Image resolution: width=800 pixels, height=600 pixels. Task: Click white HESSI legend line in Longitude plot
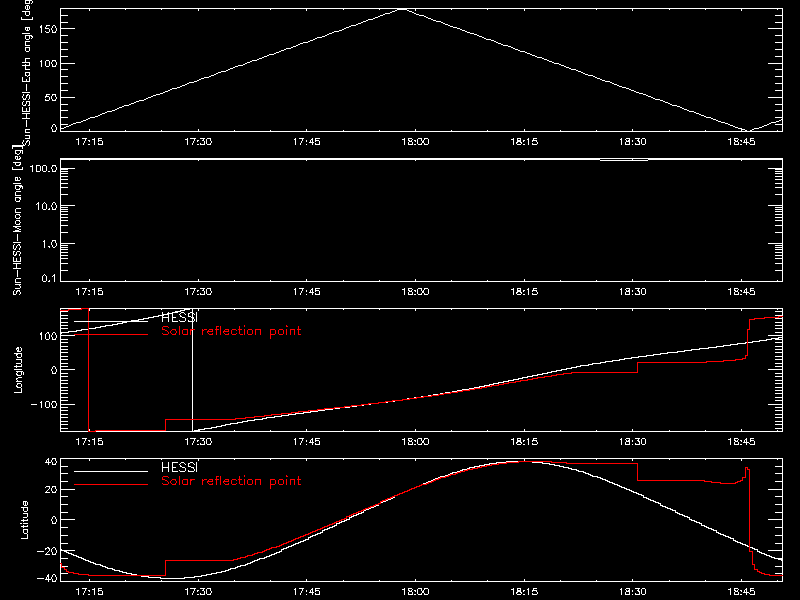click(x=111, y=321)
